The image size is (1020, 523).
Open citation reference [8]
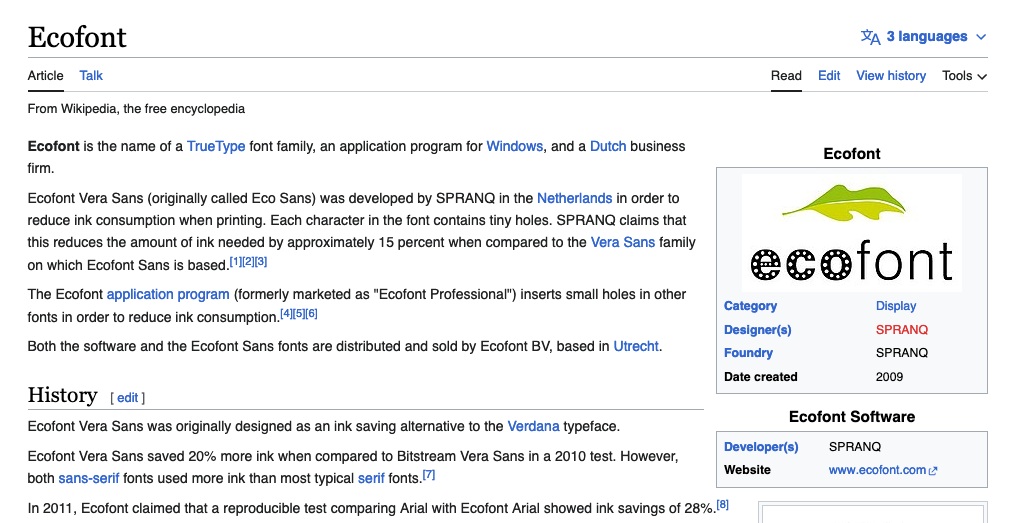pyautogui.click(x=722, y=505)
